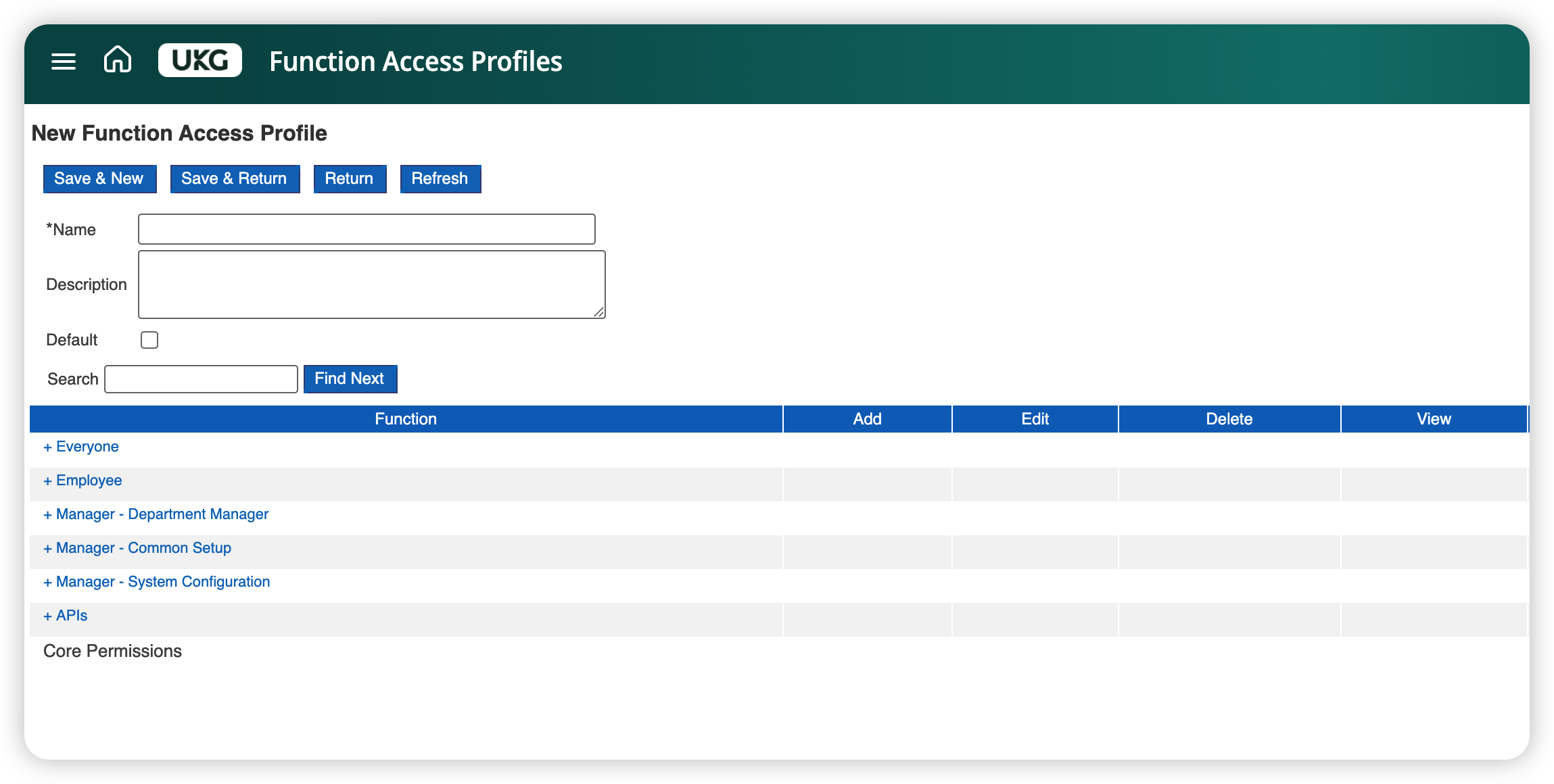The width and height of the screenshot is (1554, 784).
Task: Expand Manager - Common Setup node
Action: (x=137, y=548)
